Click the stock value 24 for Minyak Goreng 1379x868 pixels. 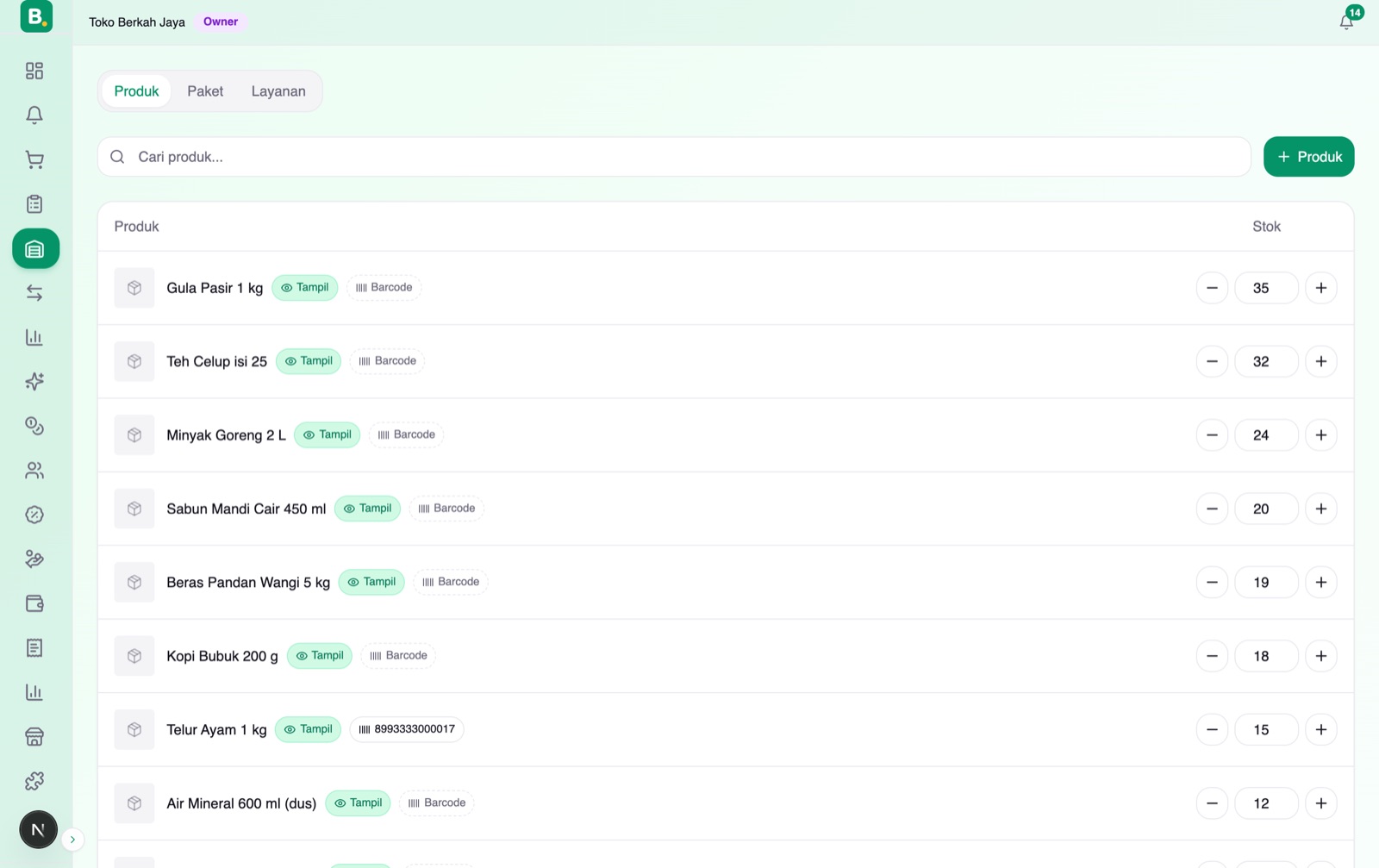1266,435
